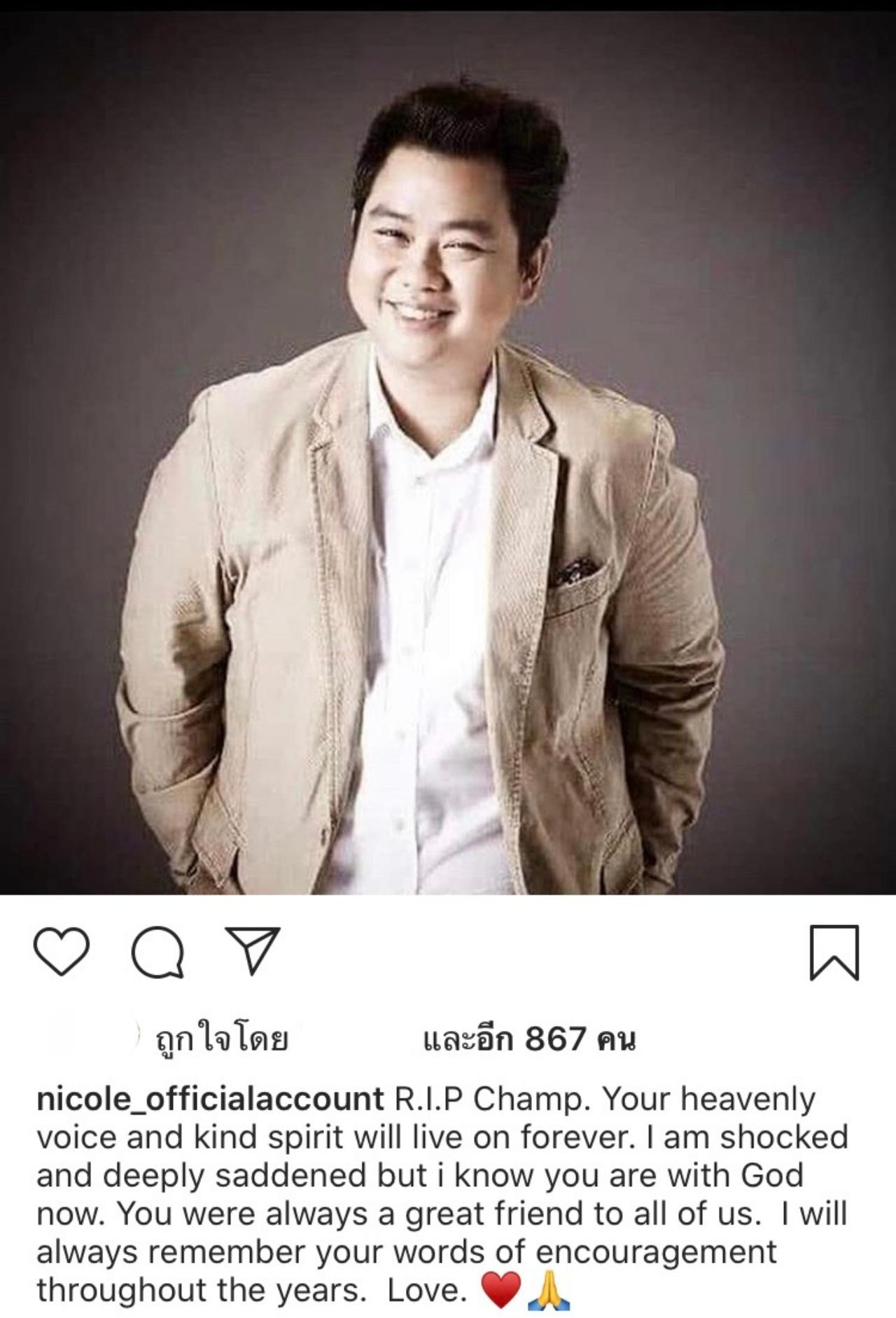
Task: Like the post with the heart icon
Action: (62, 952)
